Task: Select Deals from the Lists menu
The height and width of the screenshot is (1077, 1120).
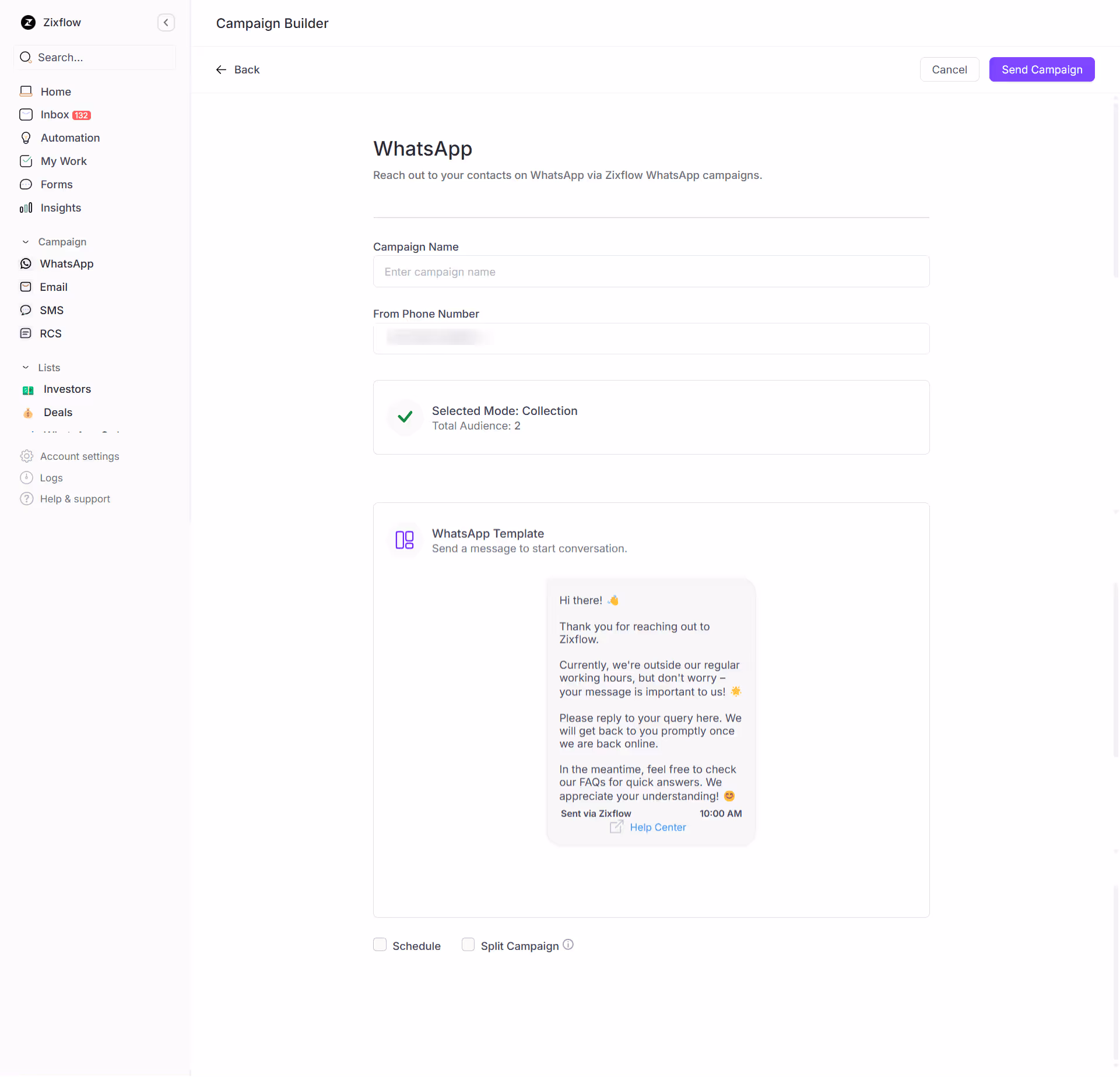Action: click(58, 412)
